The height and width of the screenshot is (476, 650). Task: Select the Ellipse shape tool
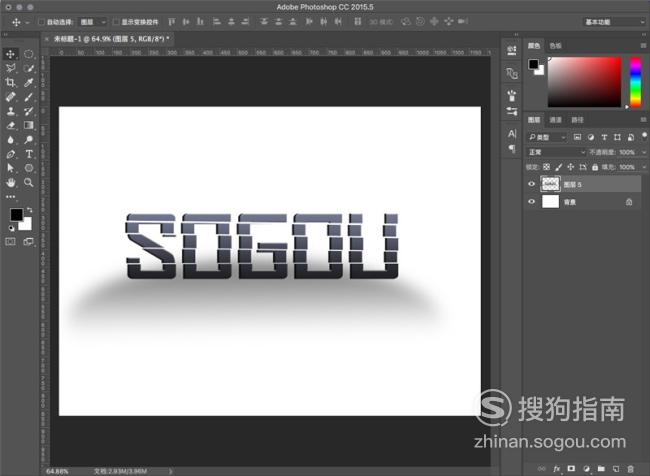click(x=28, y=168)
